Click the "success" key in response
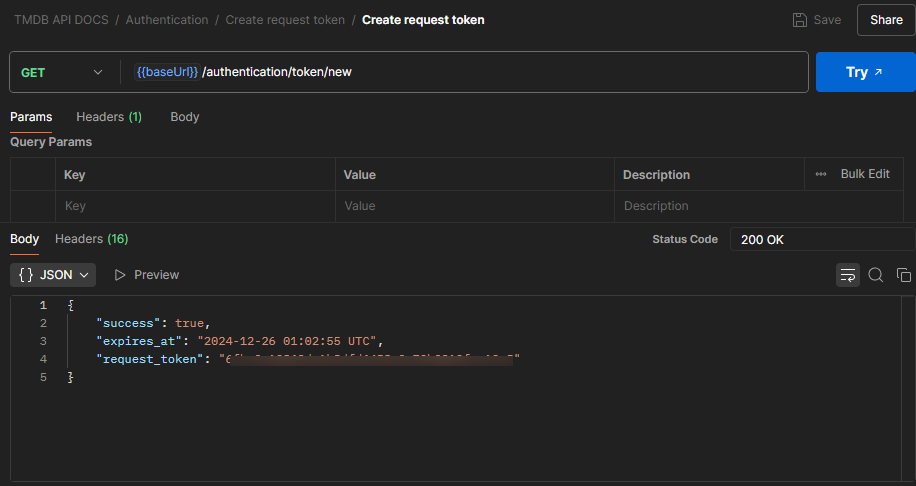916x486 pixels. coord(128,323)
